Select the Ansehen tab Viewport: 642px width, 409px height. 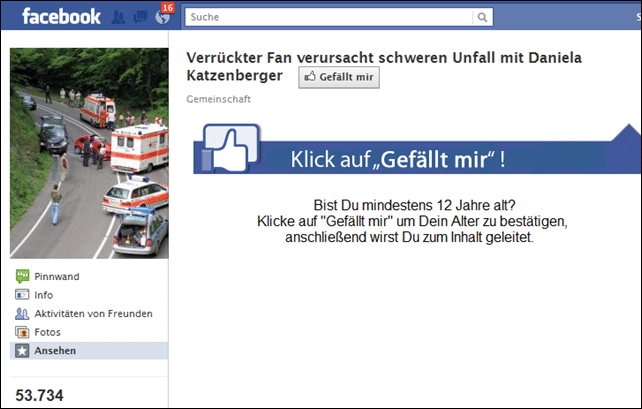point(89,350)
